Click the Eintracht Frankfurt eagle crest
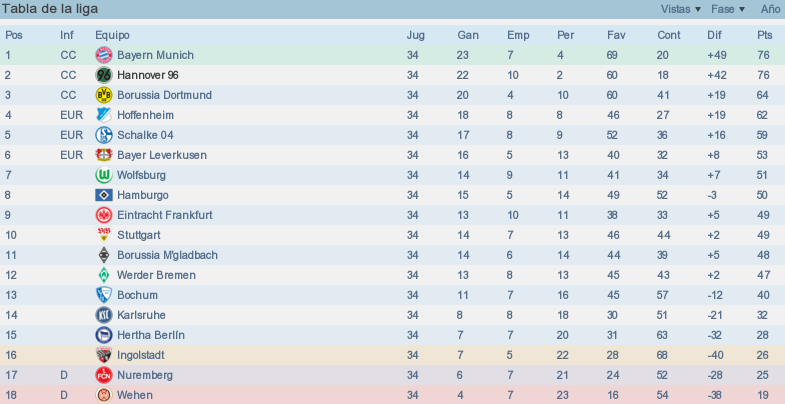This screenshot has height=404, width=785. point(104,215)
